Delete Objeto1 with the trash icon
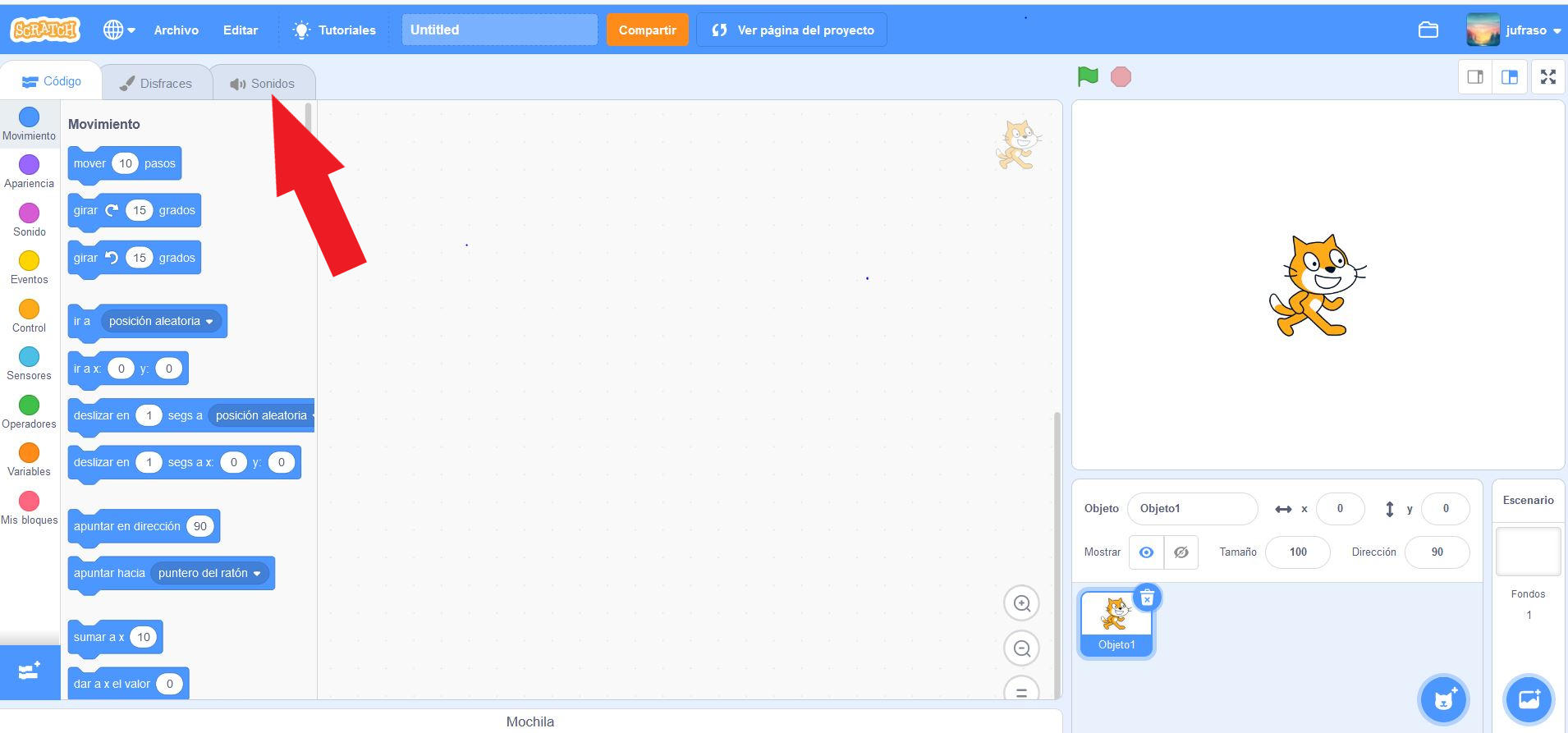Screen dimensions: 1568x733 point(1147,598)
